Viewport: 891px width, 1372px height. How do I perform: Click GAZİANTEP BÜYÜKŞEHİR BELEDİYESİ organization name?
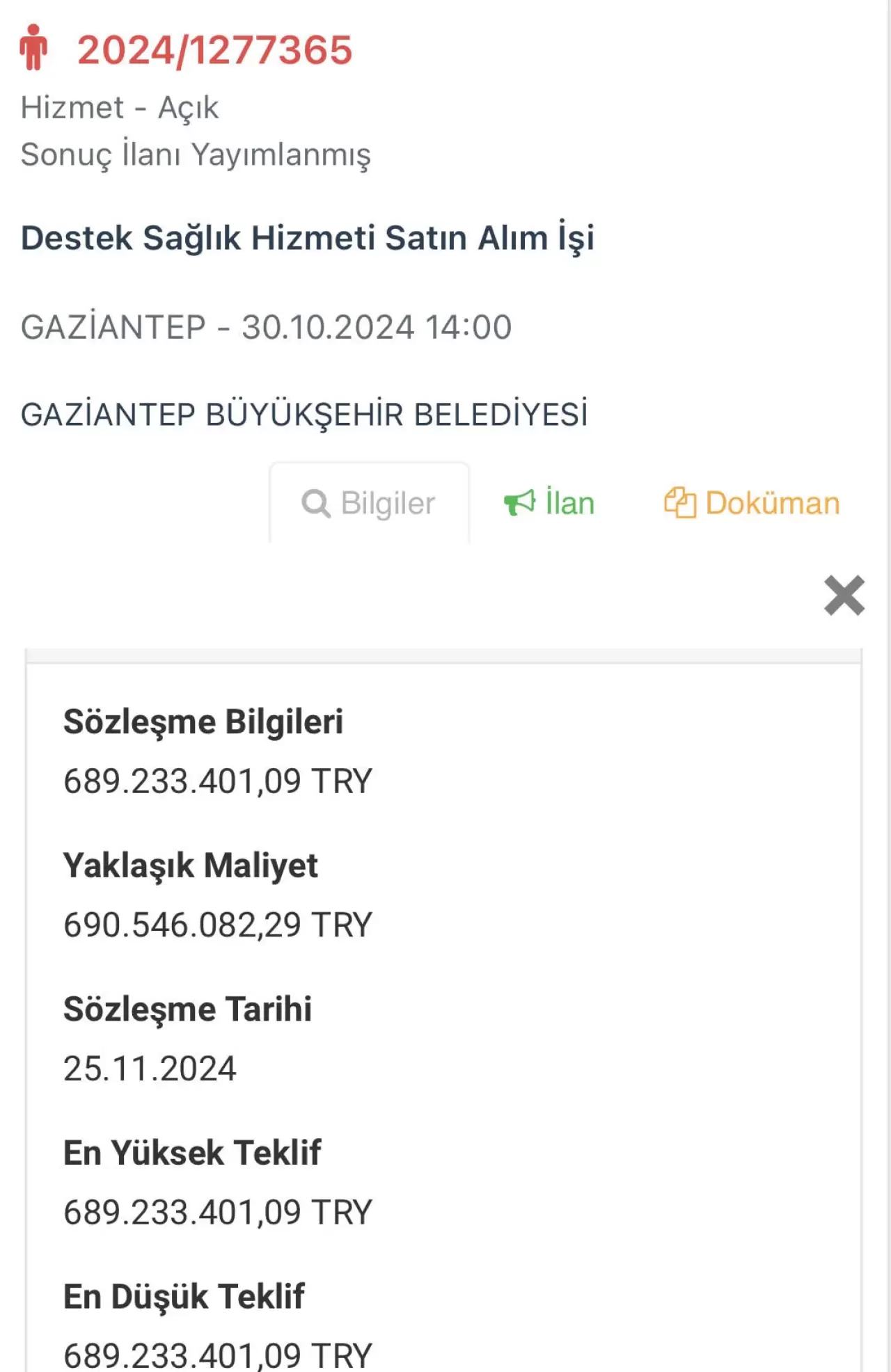[304, 415]
